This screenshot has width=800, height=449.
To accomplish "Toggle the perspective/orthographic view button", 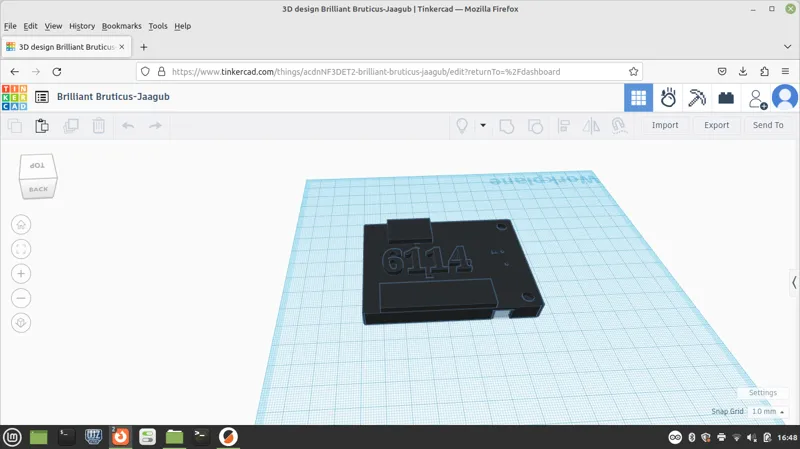I will (21, 322).
